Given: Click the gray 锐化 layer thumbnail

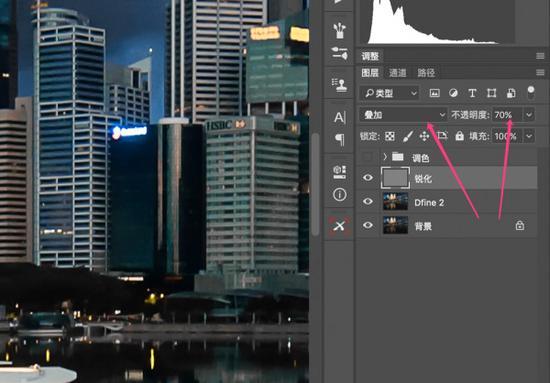Looking at the screenshot, I should [395, 178].
